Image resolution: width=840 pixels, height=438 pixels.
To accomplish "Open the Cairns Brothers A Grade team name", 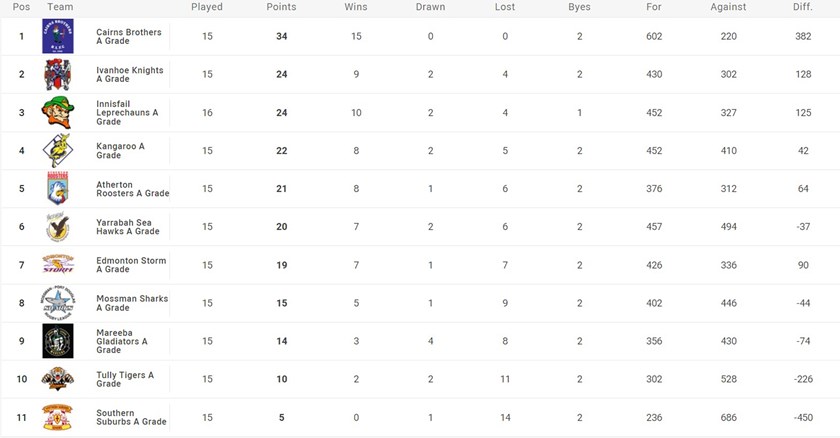I will coord(130,37).
